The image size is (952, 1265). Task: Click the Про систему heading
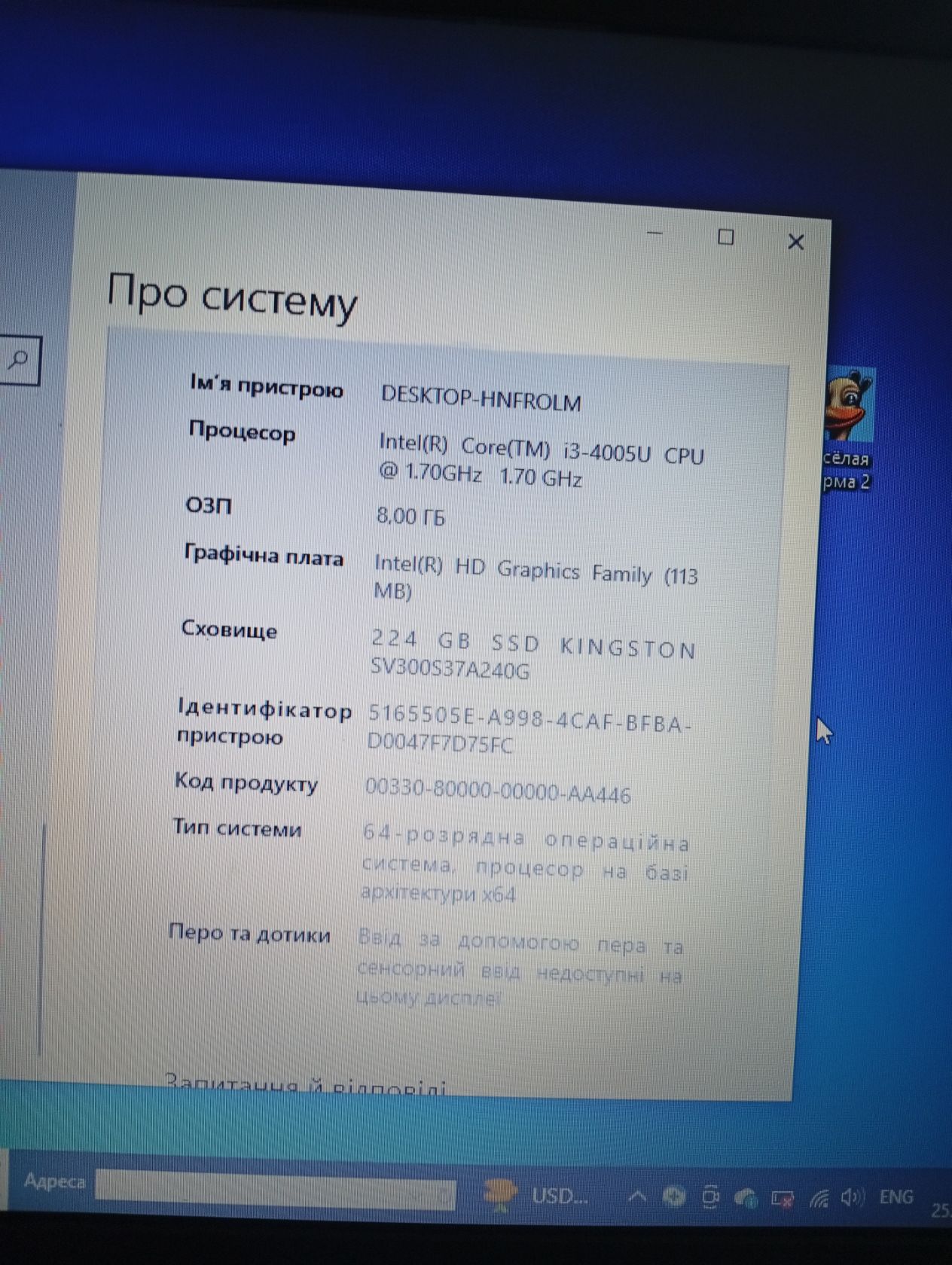tap(232, 297)
